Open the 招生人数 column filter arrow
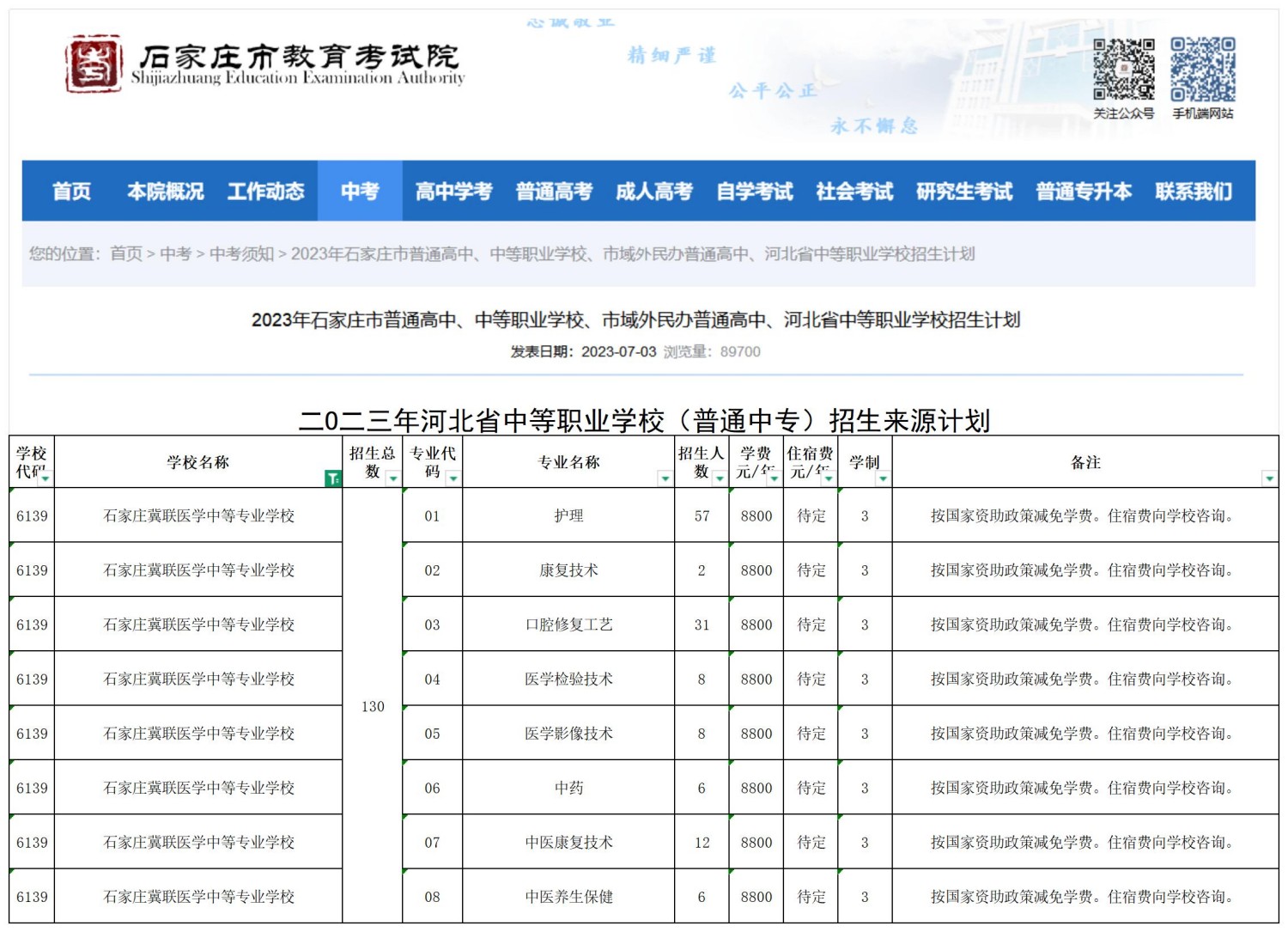Image resolution: width=1288 pixels, height=932 pixels. [719, 478]
